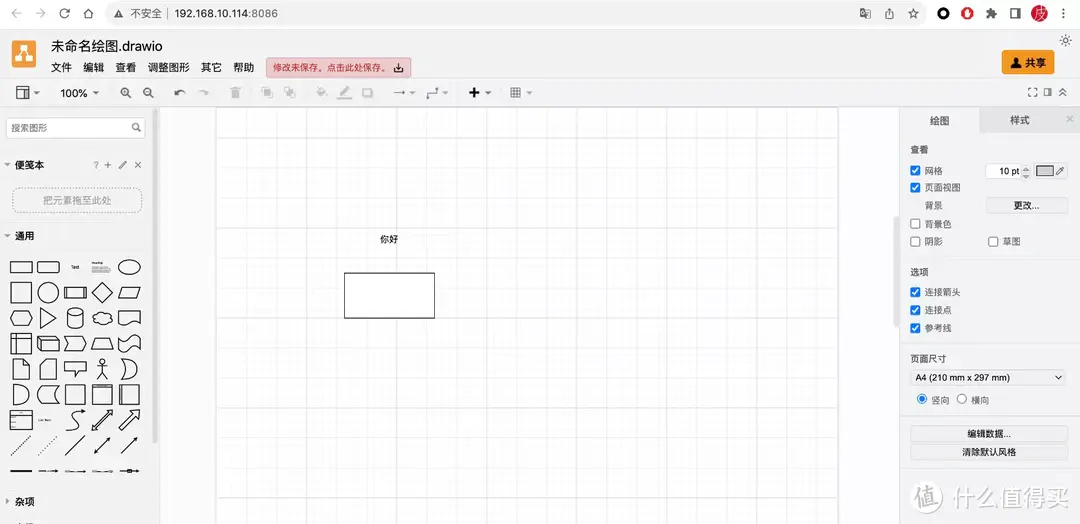Click the redo arrow icon
The image size is (1080, 524).
[203, 93]
